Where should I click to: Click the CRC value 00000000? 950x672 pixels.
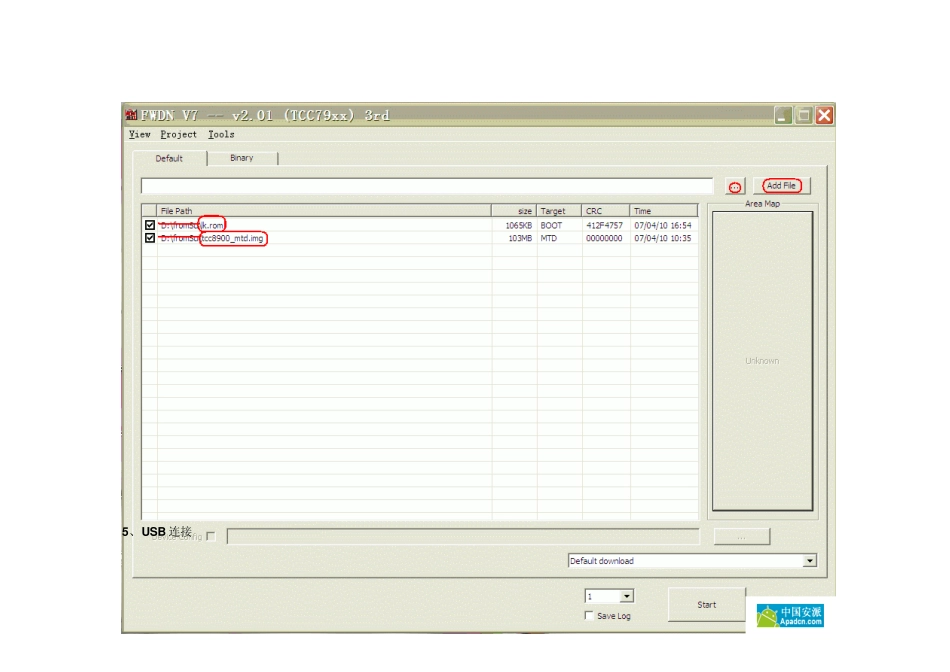604,239
